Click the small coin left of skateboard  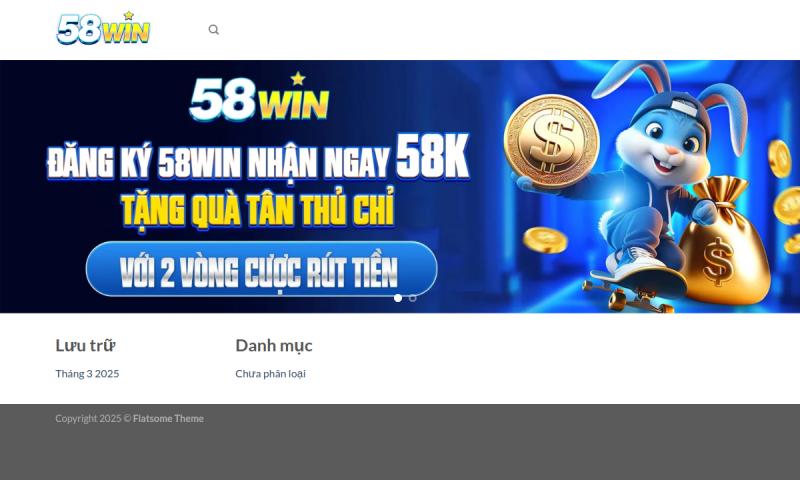[x=545, y=240]
